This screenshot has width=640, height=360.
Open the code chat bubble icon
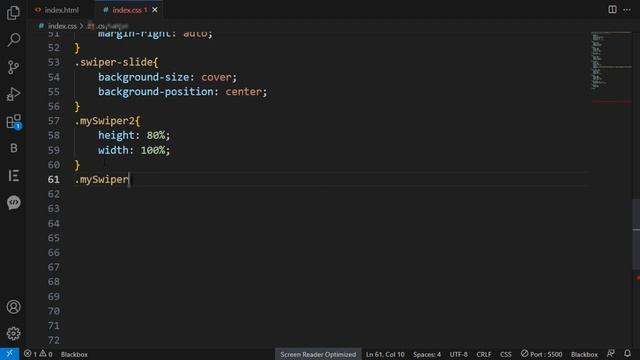[13, 202]
